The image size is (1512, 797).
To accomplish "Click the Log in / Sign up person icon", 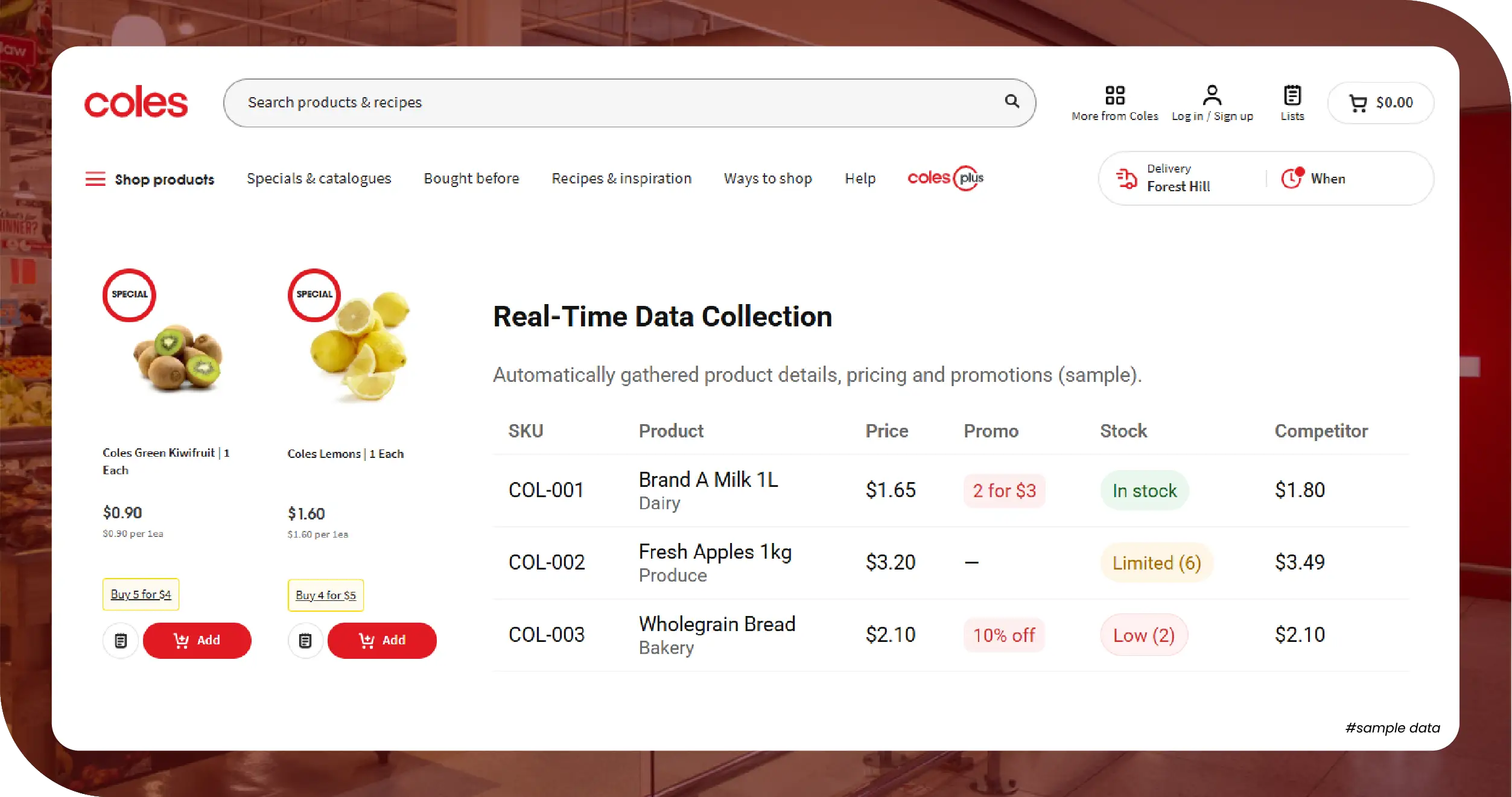I will click(1212, 95).
